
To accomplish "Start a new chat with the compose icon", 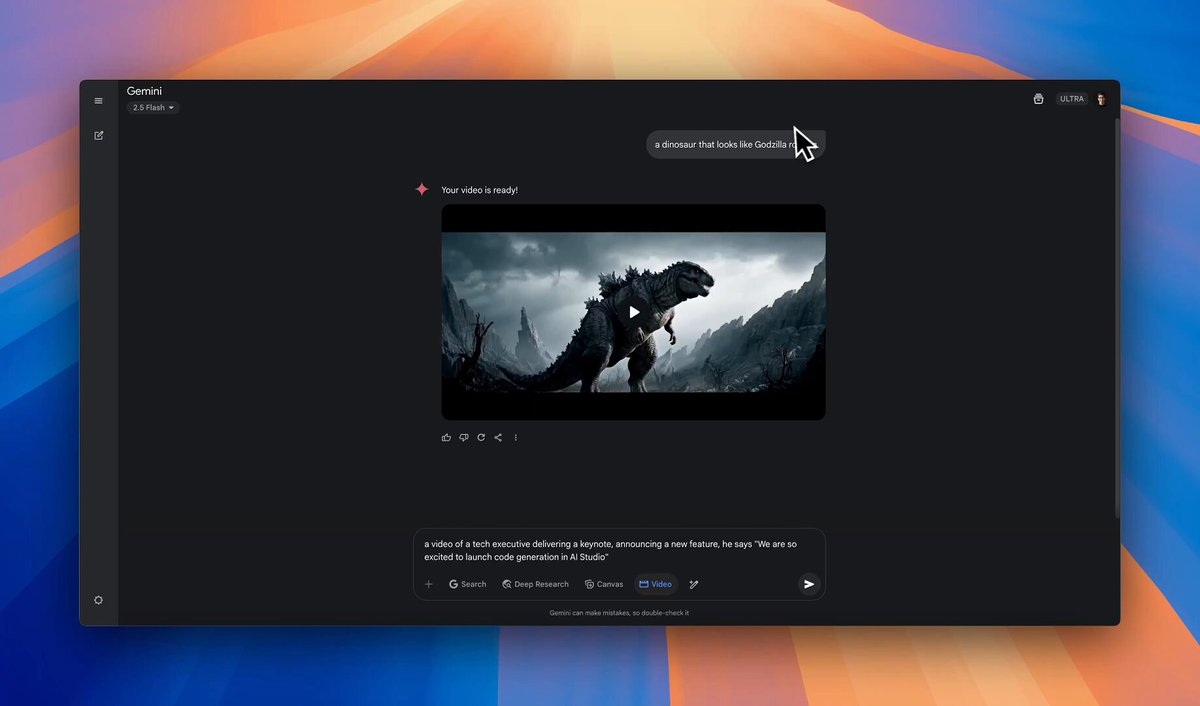I will coord(98,135).
